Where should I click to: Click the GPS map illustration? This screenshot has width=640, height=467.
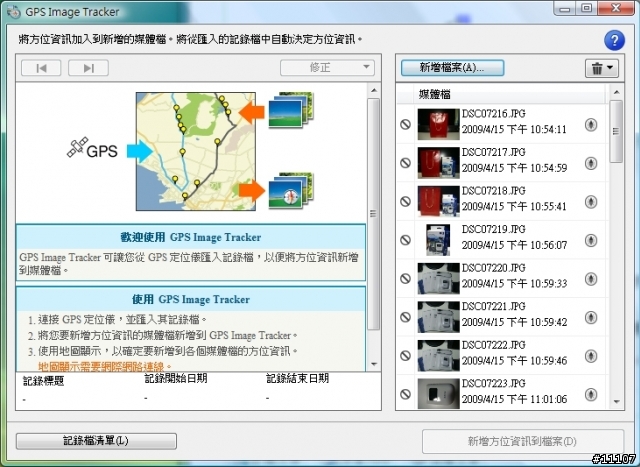click(196, 151)
